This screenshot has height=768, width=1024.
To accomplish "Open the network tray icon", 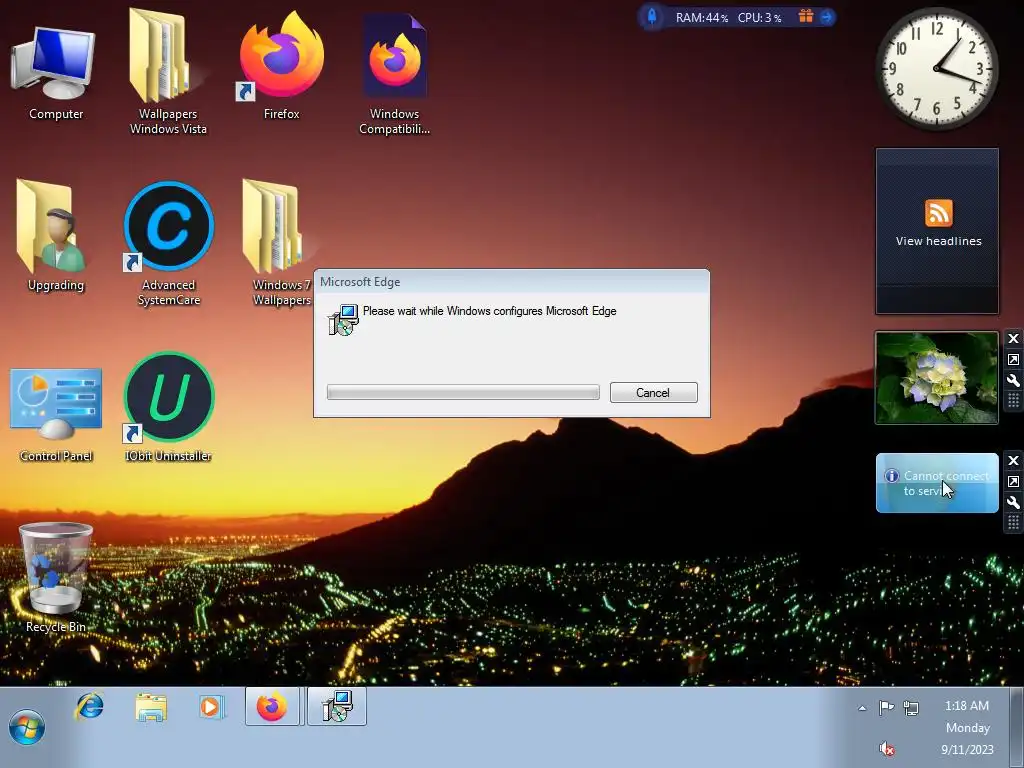I will (910, 707).
